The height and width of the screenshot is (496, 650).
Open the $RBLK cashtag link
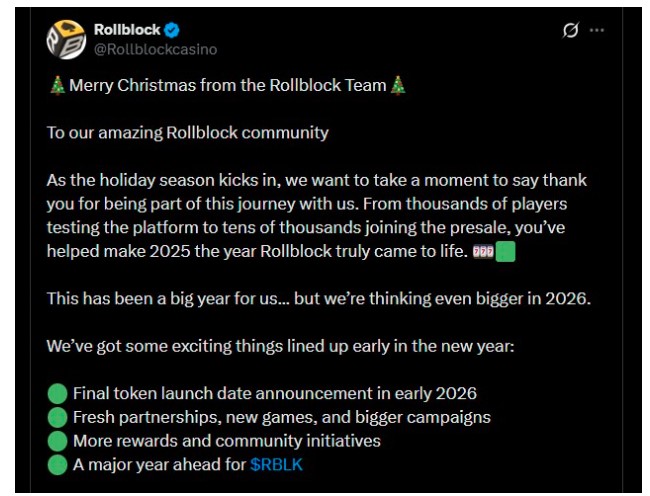(278, 464)
